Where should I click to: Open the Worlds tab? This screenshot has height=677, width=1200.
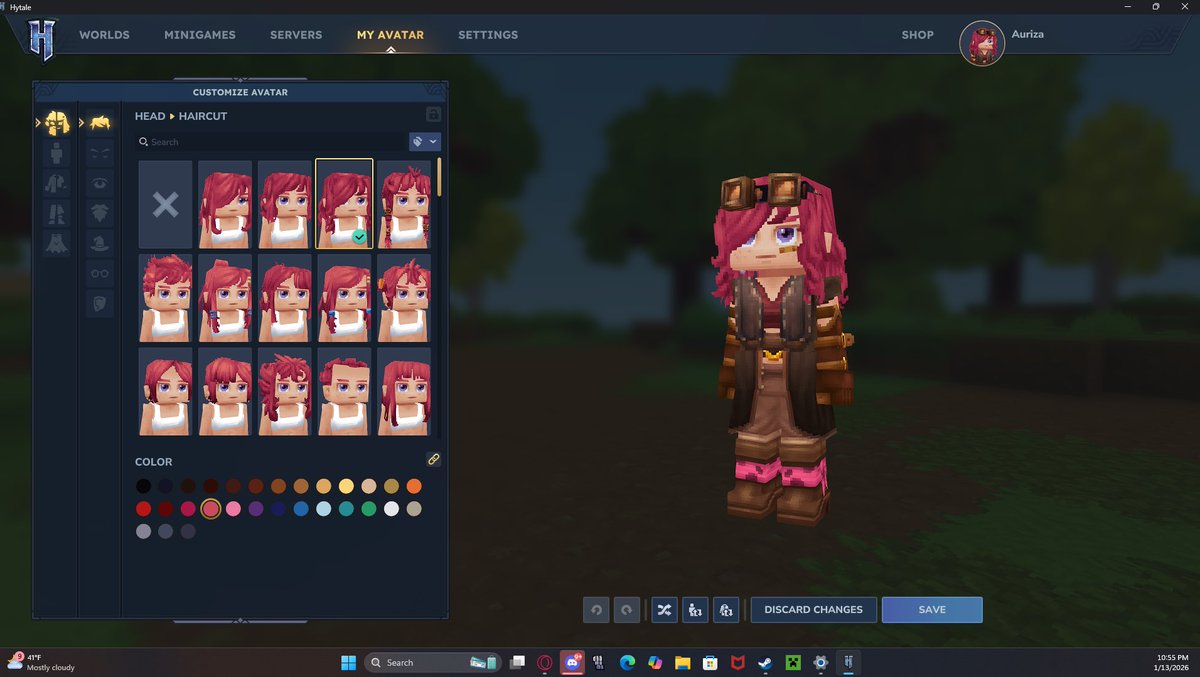[x=105, y=35]
